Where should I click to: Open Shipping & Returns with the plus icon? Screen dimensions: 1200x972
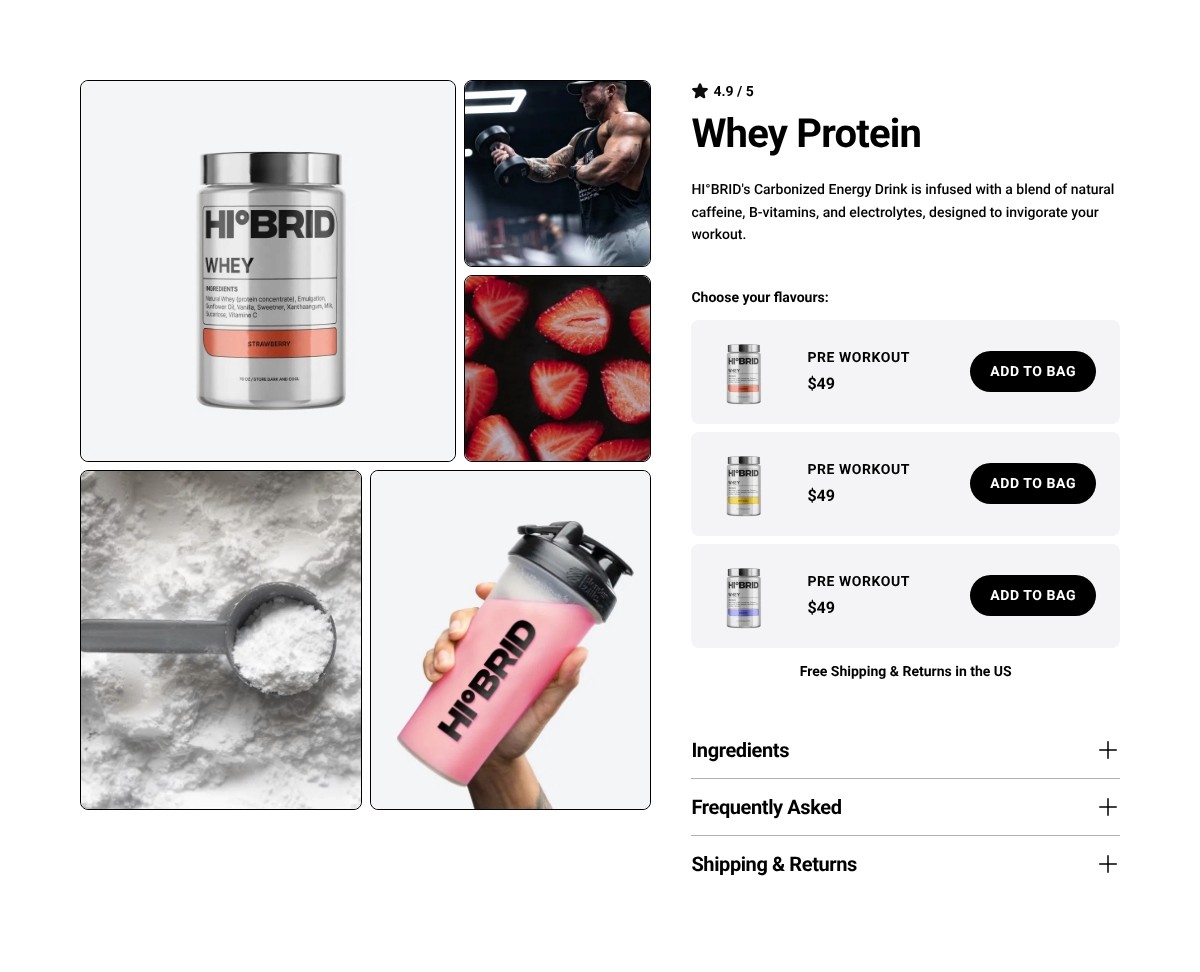(x=1107, y=864)
